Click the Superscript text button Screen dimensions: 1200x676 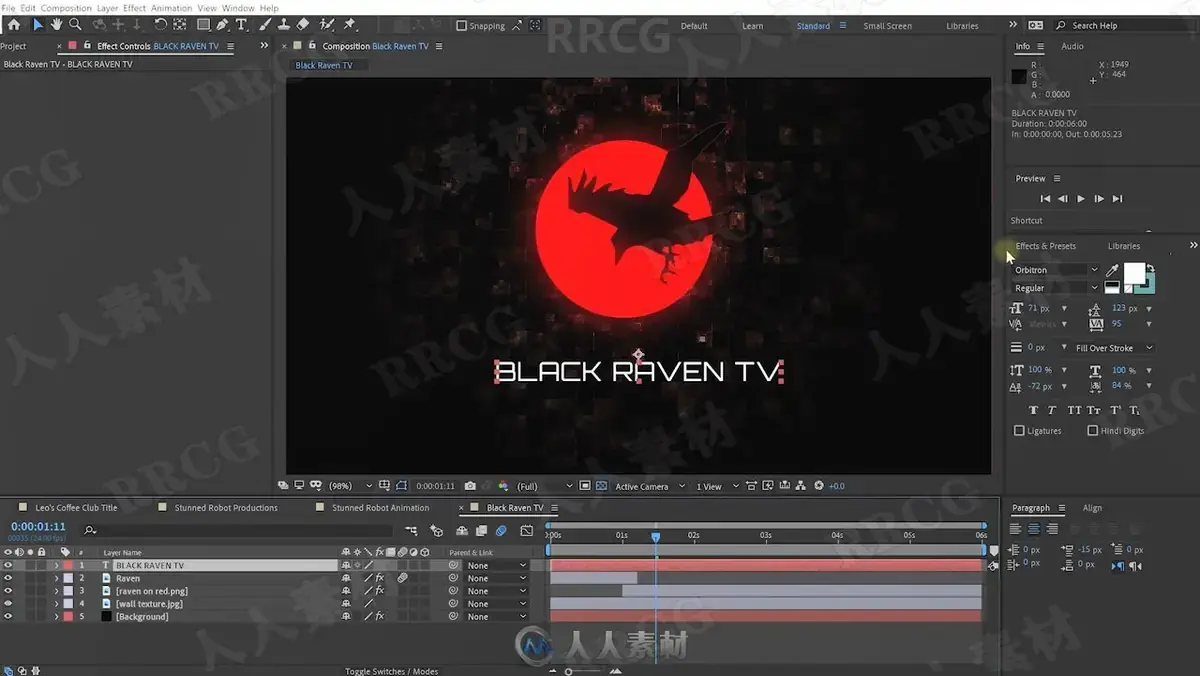pos(1115,410)
